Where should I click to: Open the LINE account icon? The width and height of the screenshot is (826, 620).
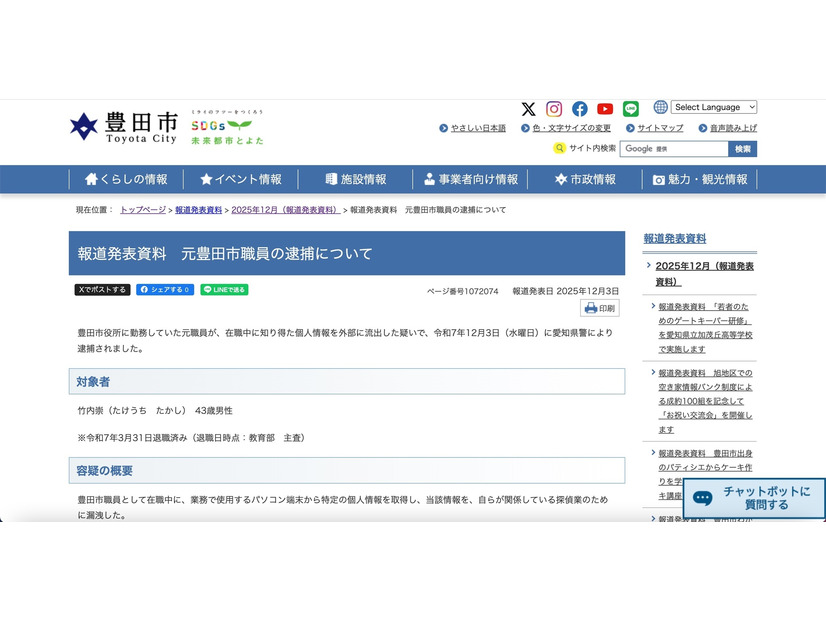(x=631, y=109)
